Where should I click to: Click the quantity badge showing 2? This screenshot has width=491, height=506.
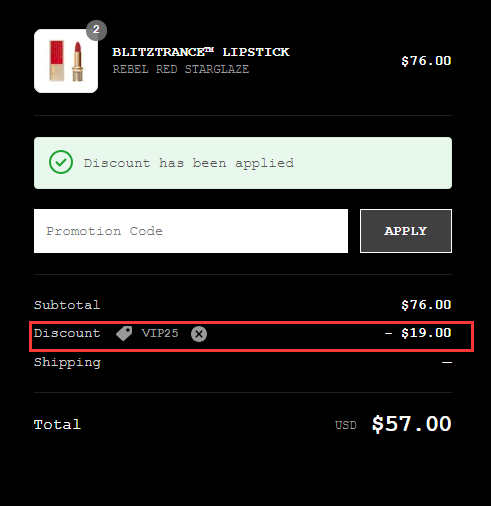pyautogui.click(x=96, y=30)
